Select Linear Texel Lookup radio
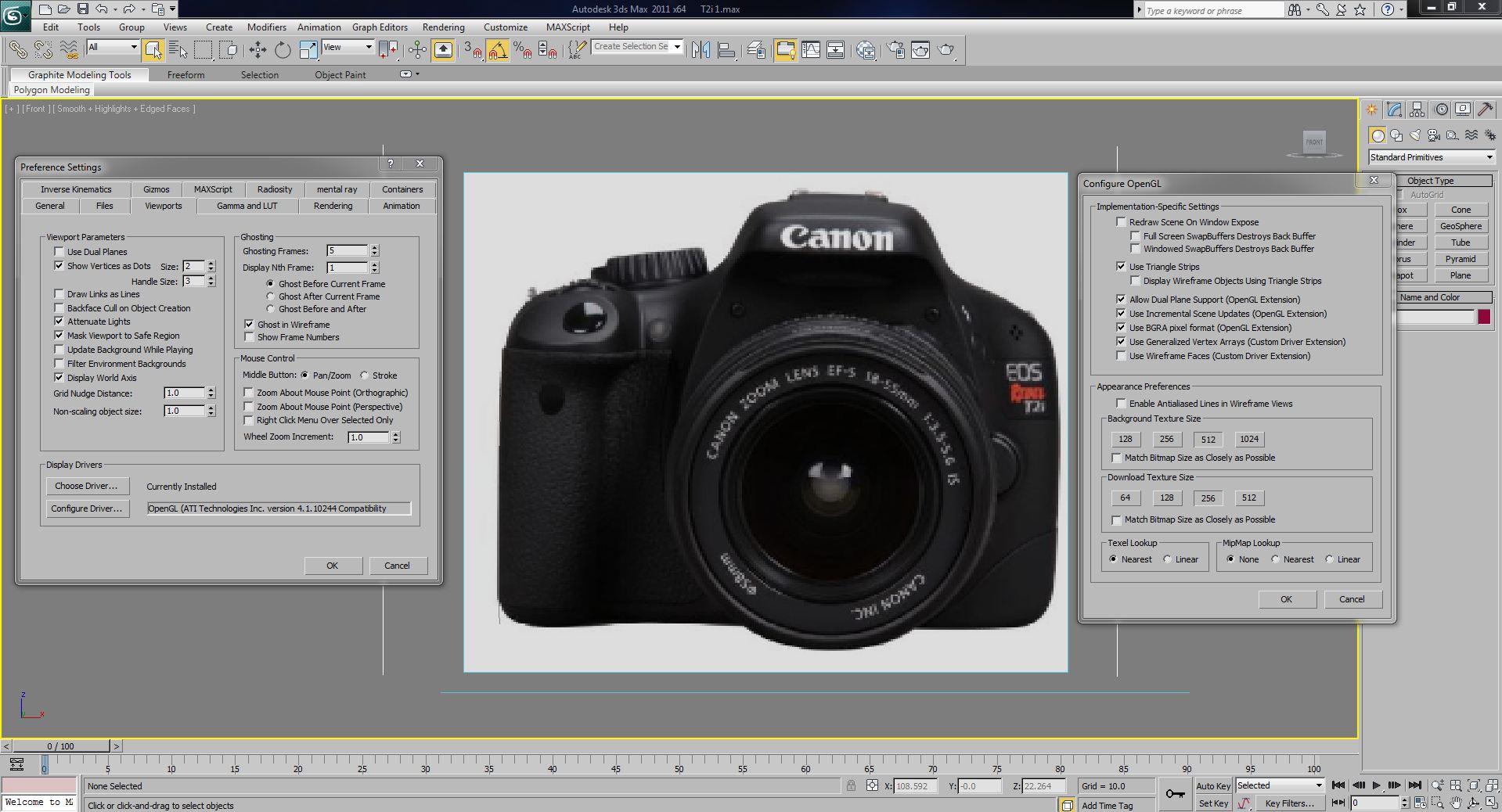 coord(1168,559)
